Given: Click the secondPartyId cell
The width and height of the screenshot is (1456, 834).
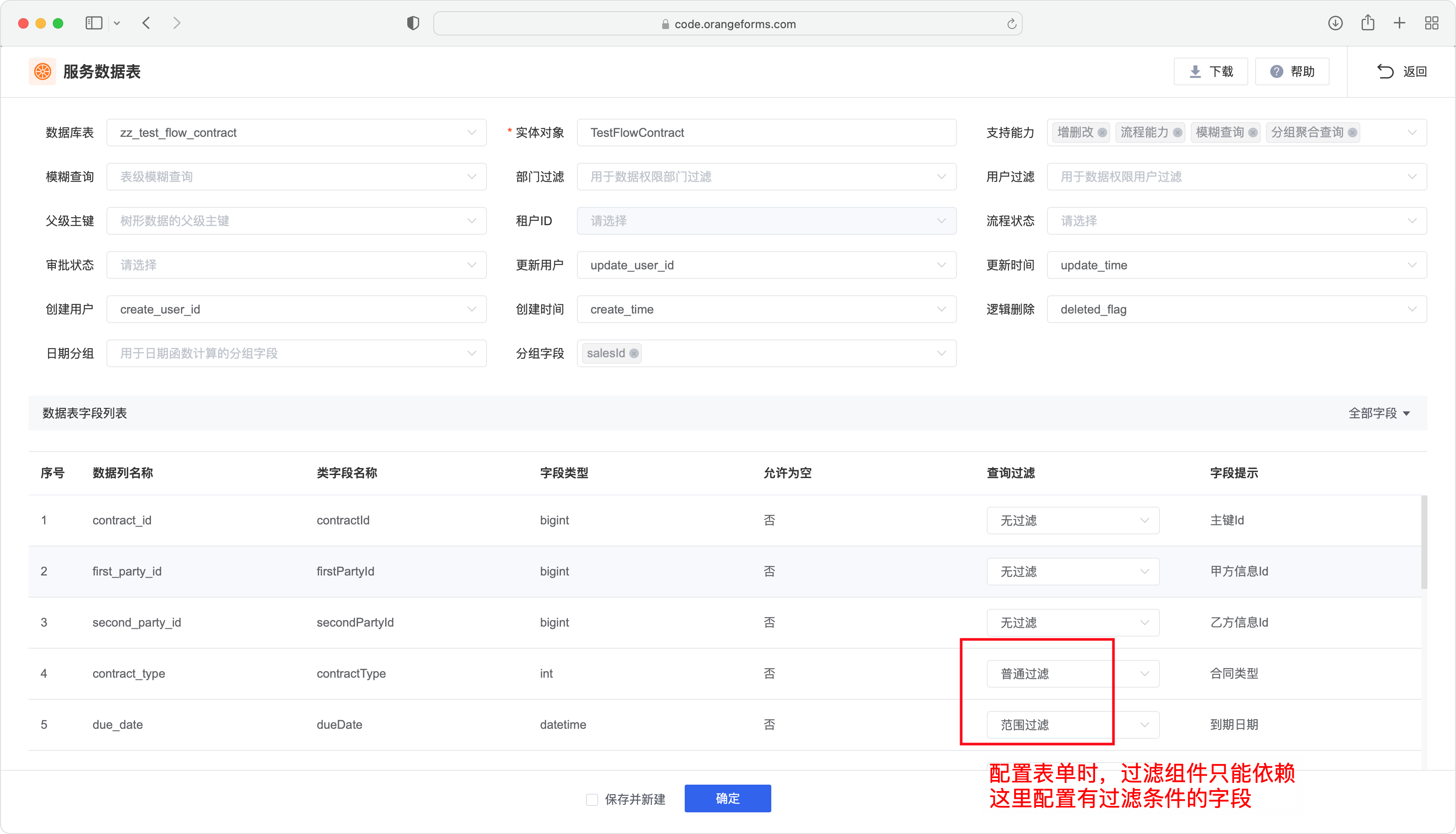Looking at the screenshot, I should click(x=355, y=622).
